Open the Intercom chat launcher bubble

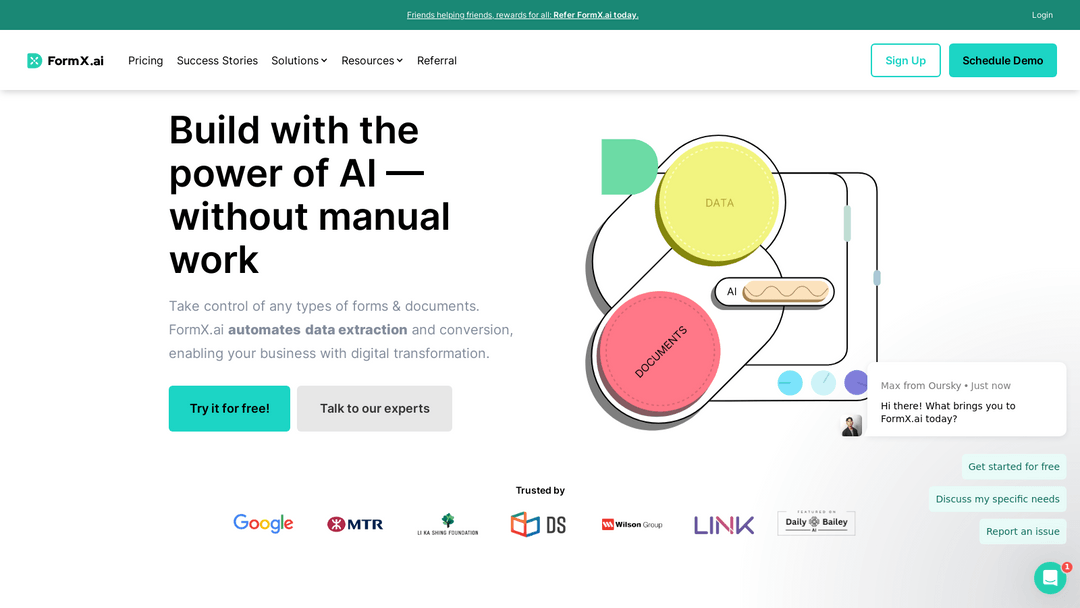coord(1049,578)
